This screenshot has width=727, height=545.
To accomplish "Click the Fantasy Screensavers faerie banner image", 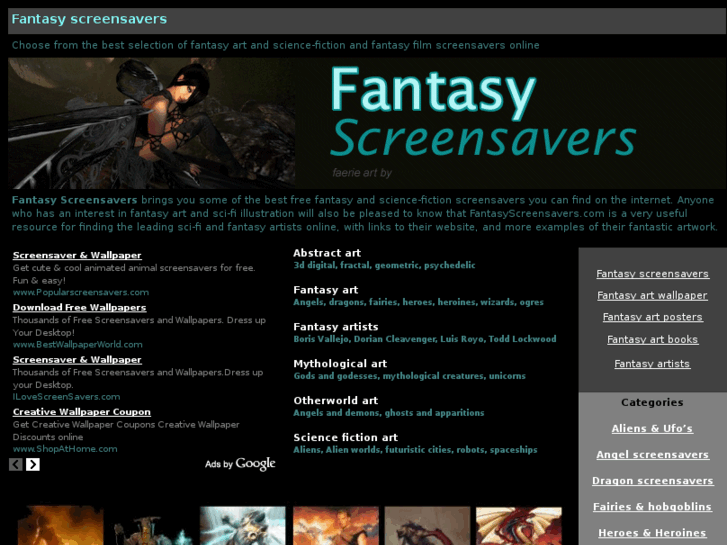I will tap(367, 123).
